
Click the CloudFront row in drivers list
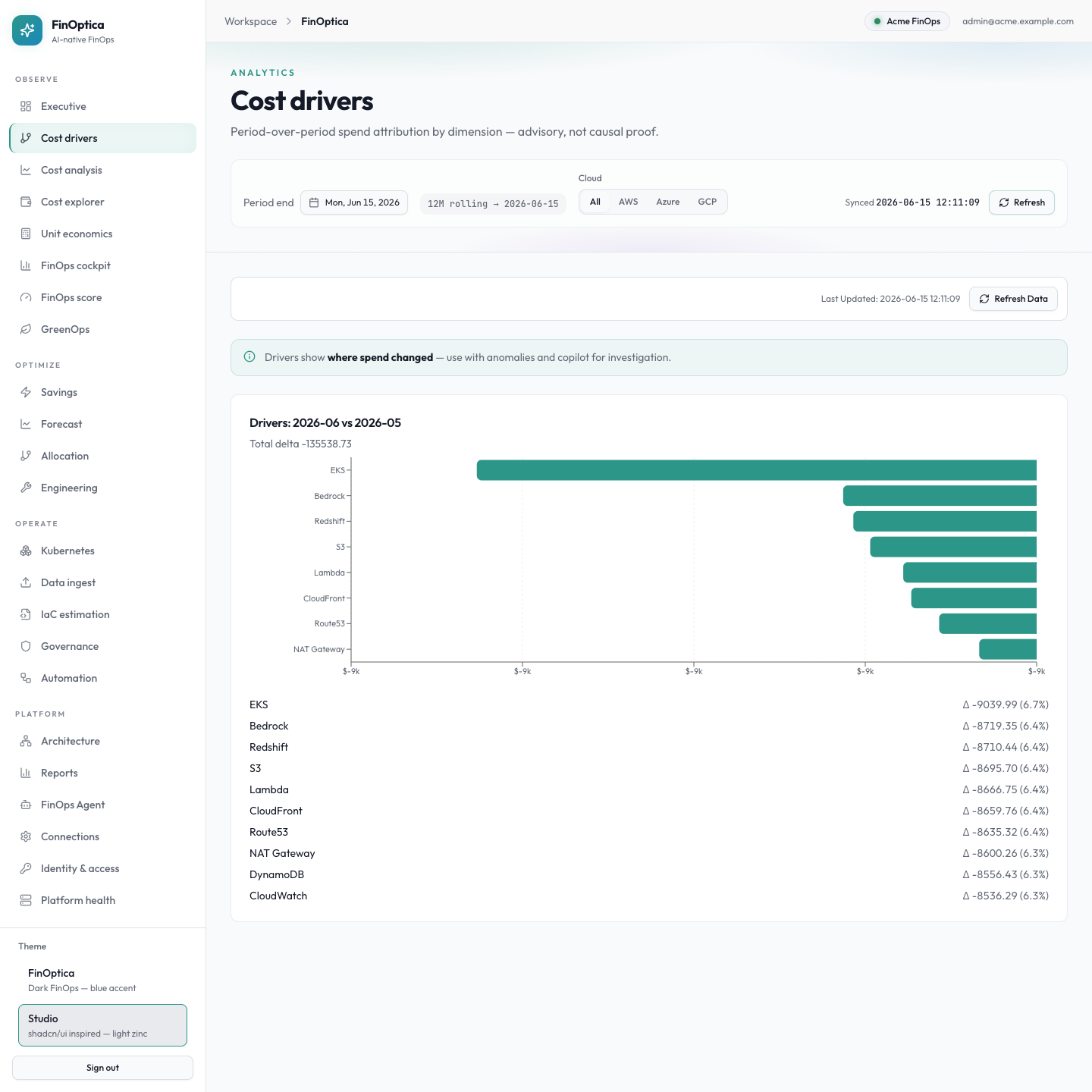(x=649, y=811)
